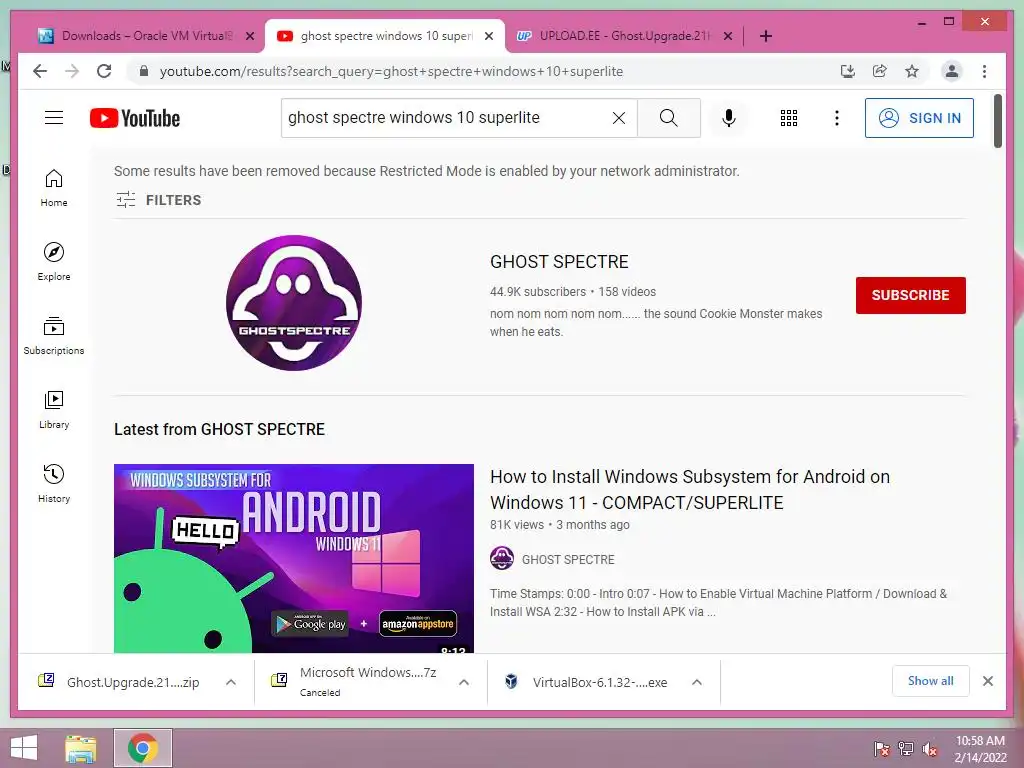1024x768 pixels.
Task: Sign in to YouTube
Action: point(919,118)
